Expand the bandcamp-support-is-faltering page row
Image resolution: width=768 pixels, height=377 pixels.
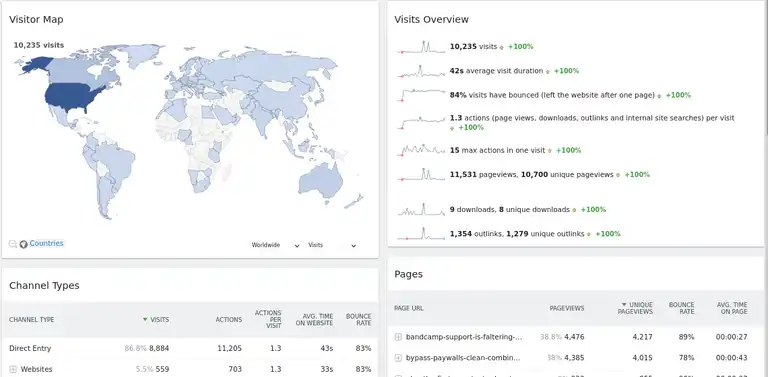(x=398, y=337)
